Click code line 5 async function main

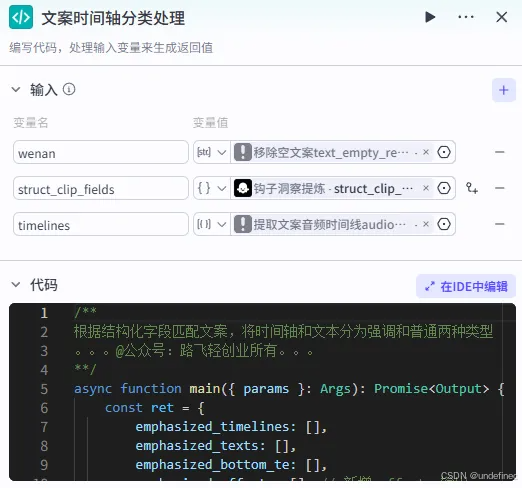[x=289, y=389]
